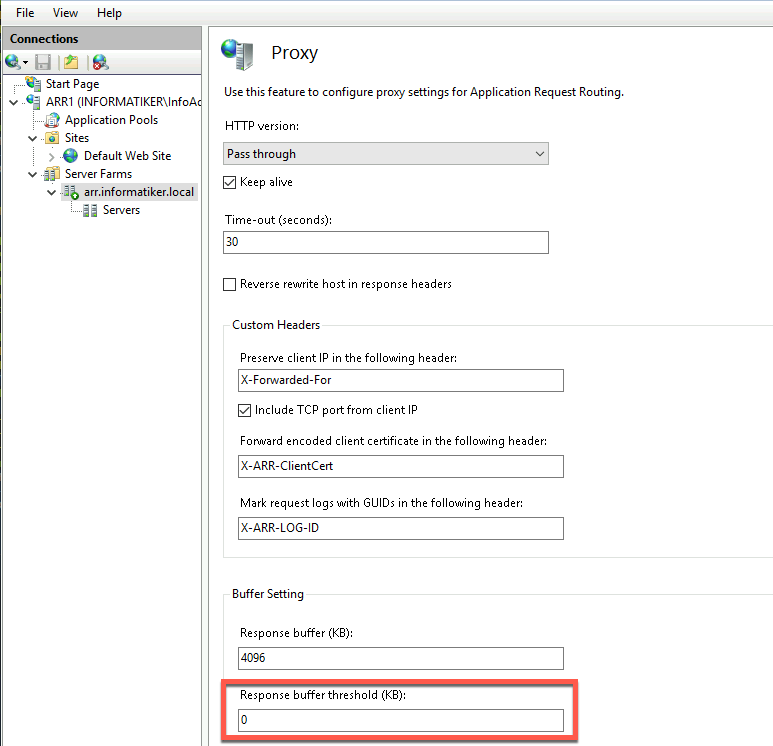The width and height of the screenshot is (773, 746).
Task: Select arr.informatiker.local server farm
Action: click(139, 192)
